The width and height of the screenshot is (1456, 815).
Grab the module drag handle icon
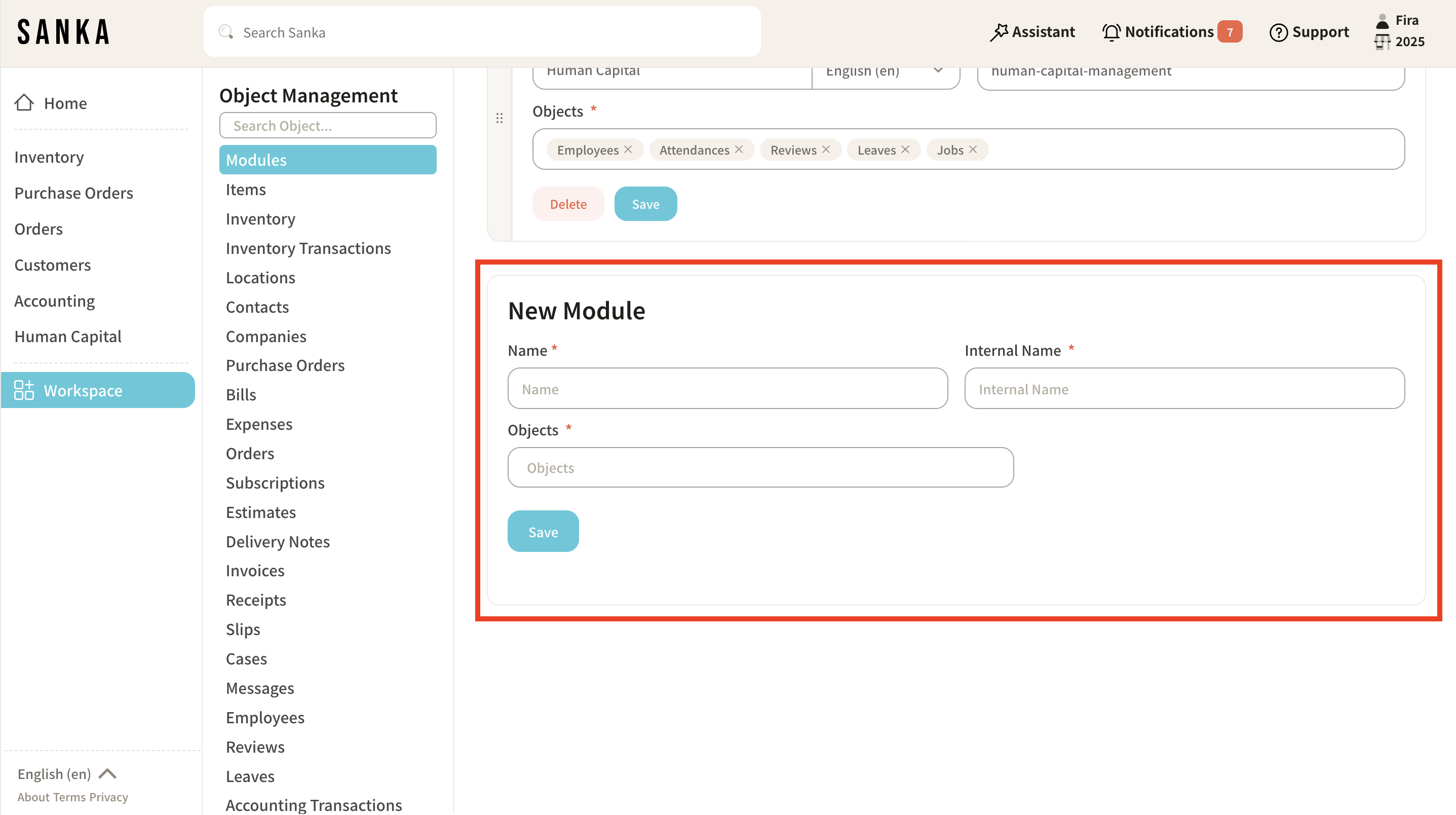click(x=499, y=118)
